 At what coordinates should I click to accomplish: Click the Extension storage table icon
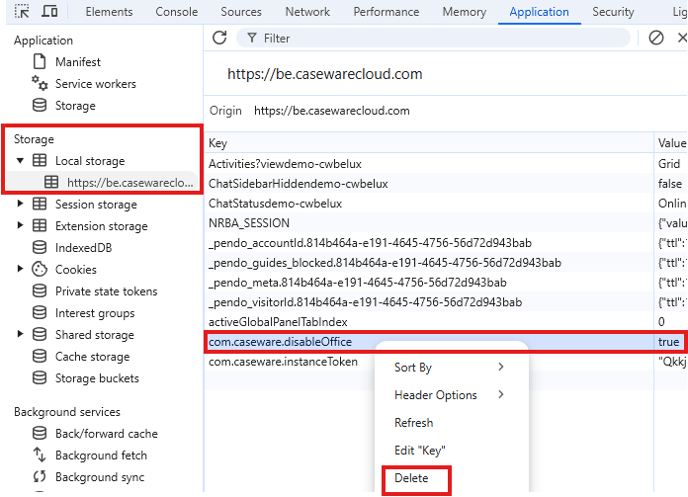tap(39, 225)
